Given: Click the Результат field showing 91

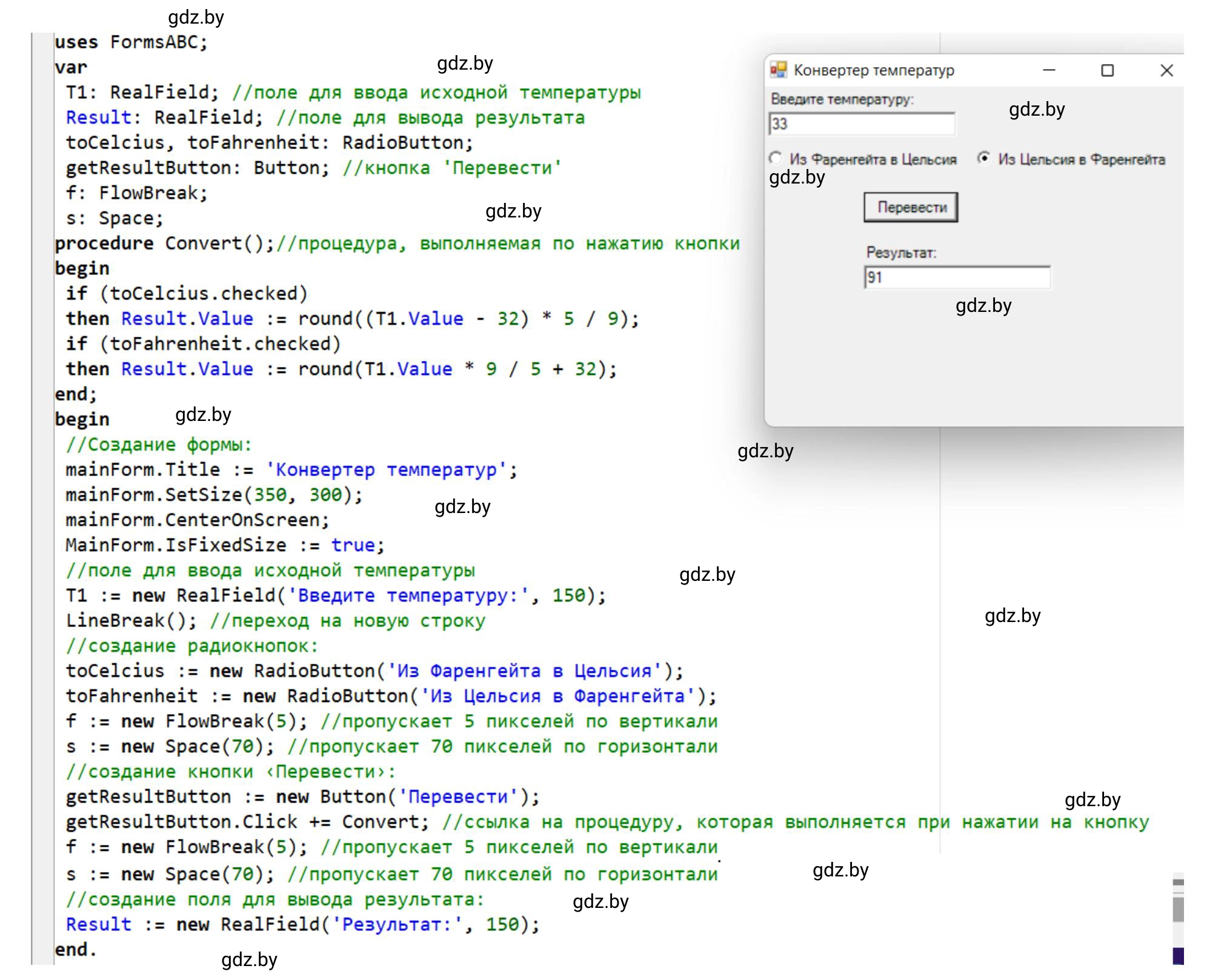Looking at the screenshot, I should tap(957, 277).
